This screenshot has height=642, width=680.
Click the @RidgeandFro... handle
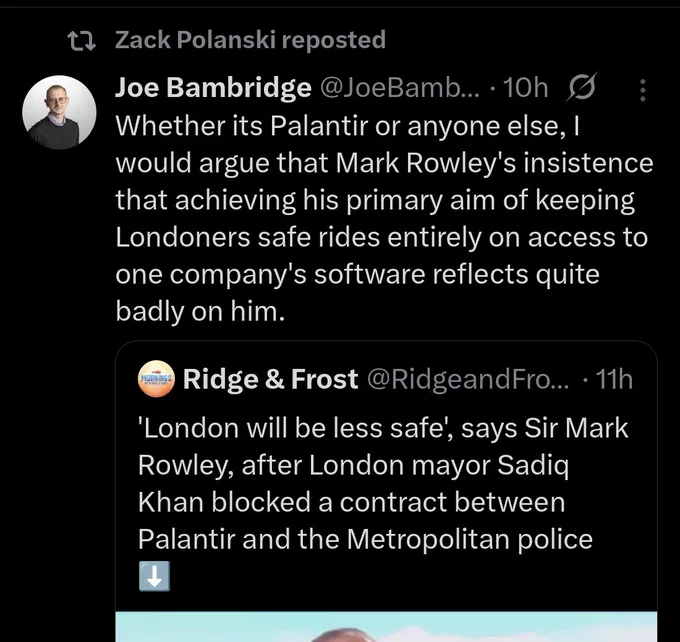tap(468, 380)
